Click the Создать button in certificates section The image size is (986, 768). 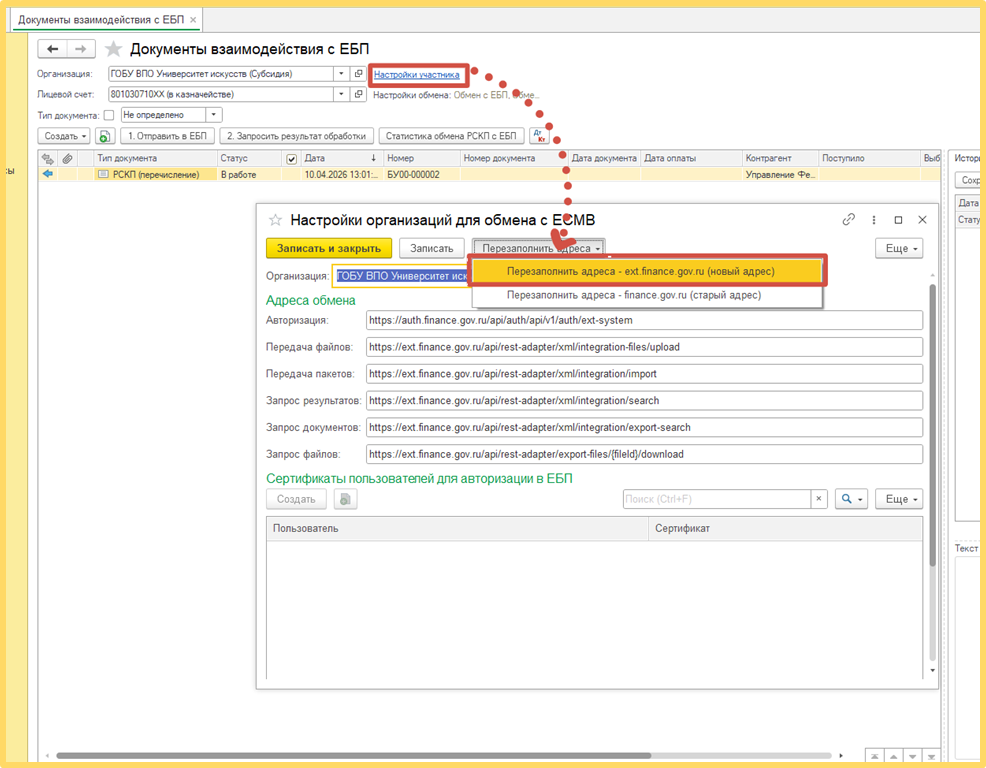tap(296, 499)
